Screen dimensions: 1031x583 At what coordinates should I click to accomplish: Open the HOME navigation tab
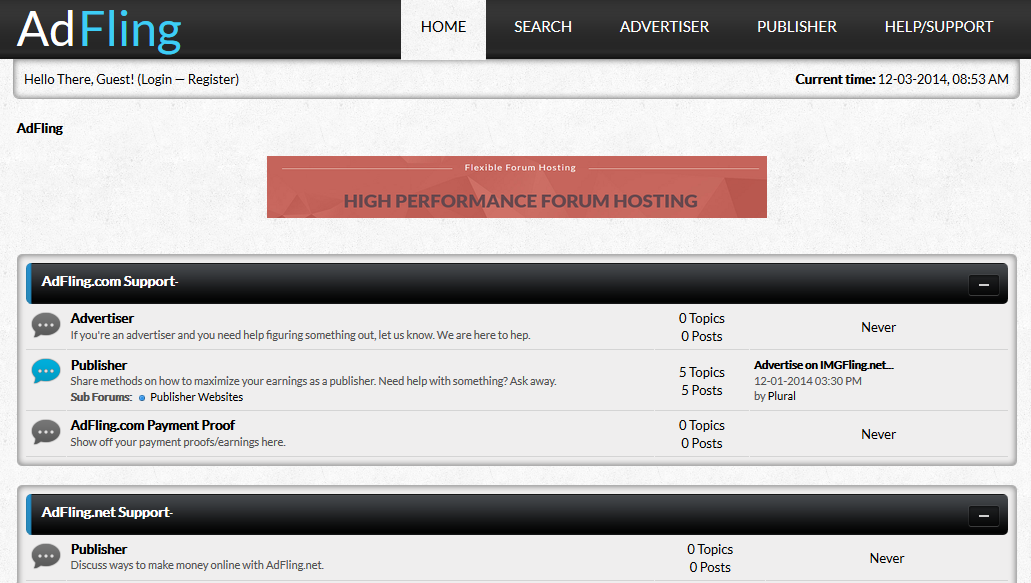click(x=443, y=28)
